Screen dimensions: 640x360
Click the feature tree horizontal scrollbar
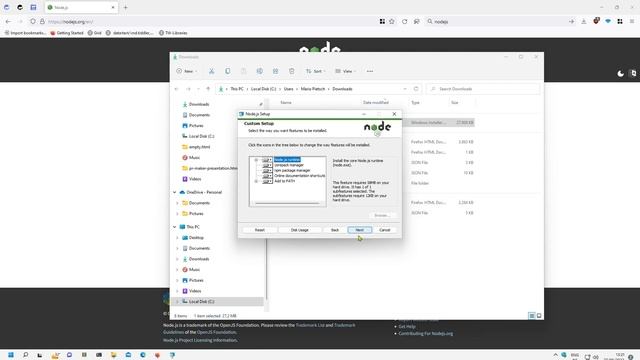click(x=287, y=203)
